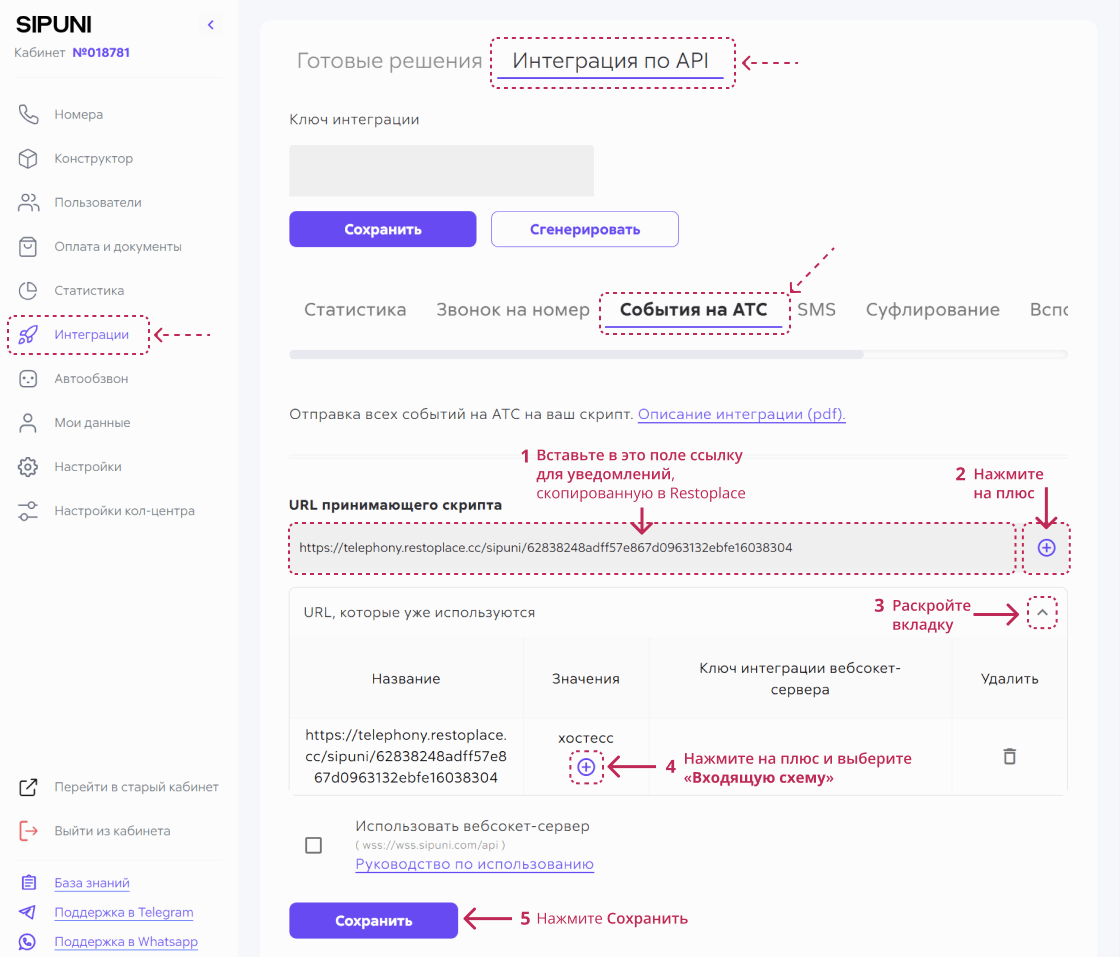Viewport: 1120px width, 957px height.
Task: Open the Пользователи section icon
Action: 28,202
